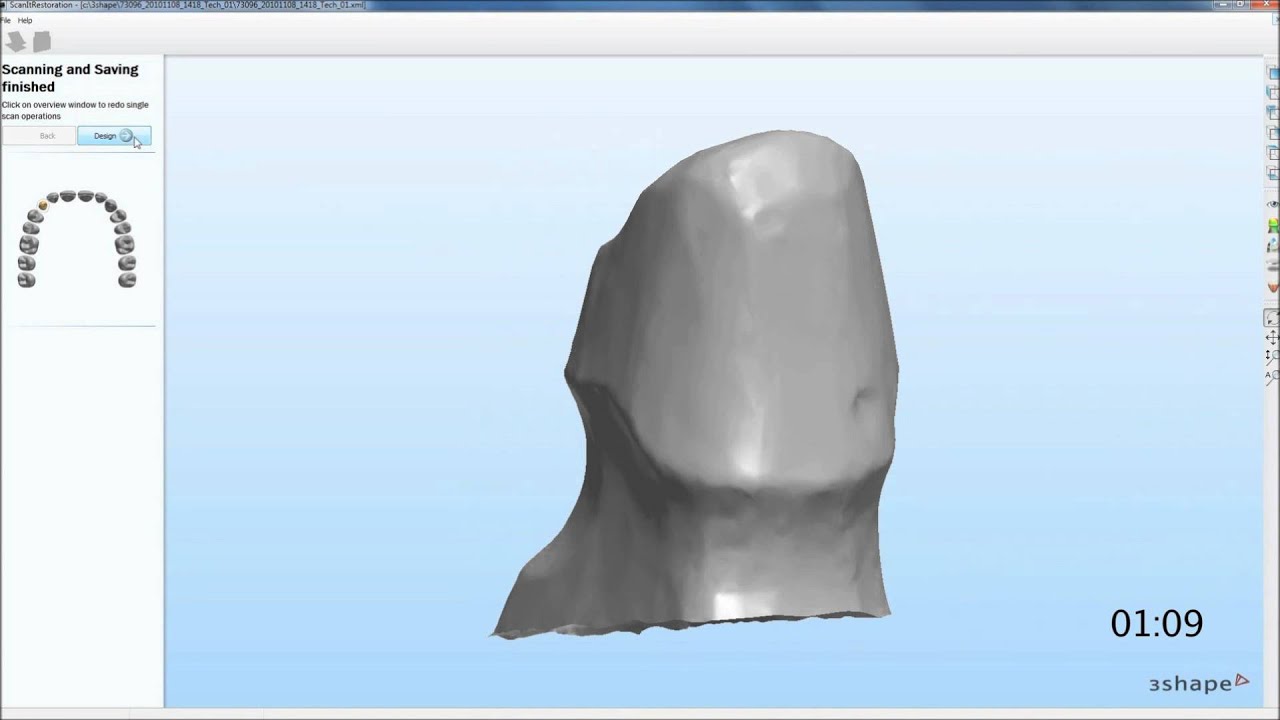1280x720 pixels.
Task: Select the pan (four-arrow) tool in right toolbar
Action: (x=1272, y=337)
